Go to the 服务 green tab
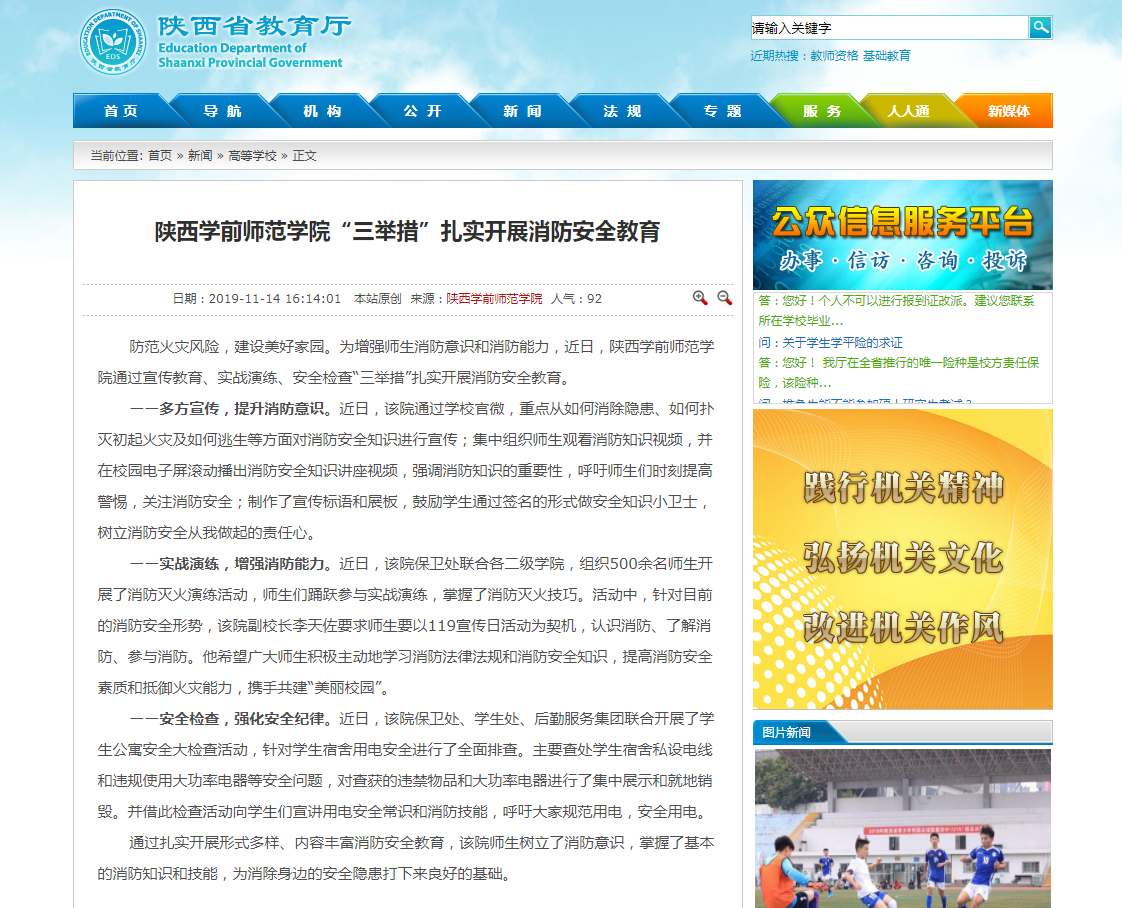This screenshot has height=908, width=1122. coord(821,111)
